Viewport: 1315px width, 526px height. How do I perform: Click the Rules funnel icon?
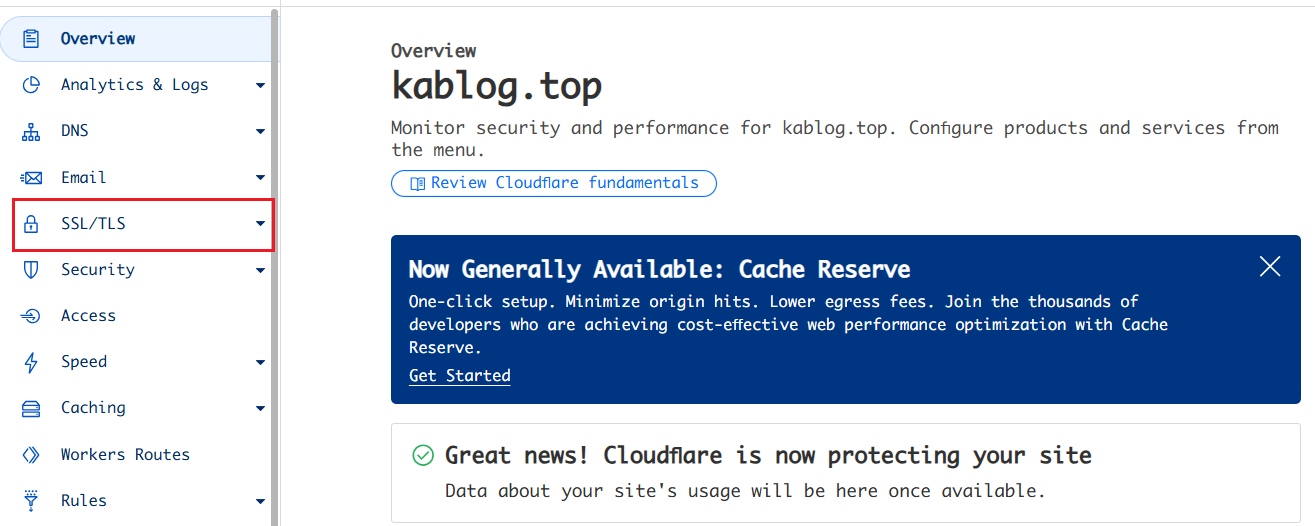click(31, 500)
